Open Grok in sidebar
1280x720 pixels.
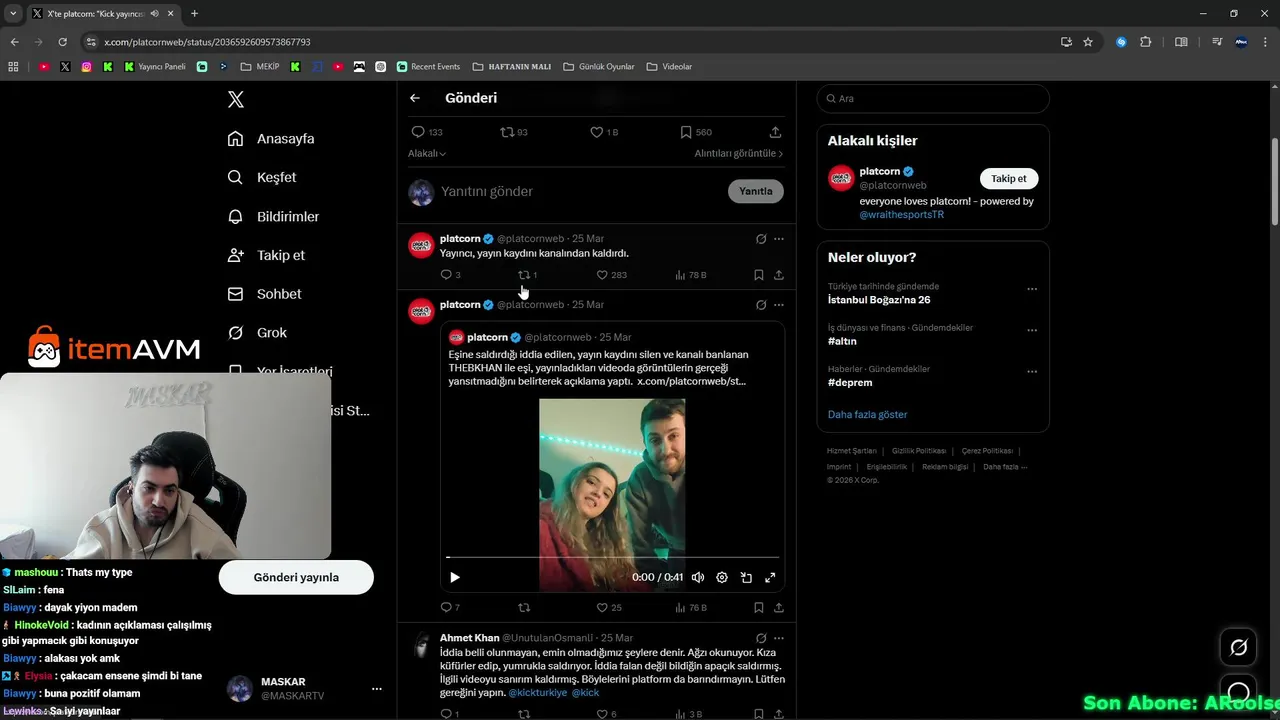(x=257, y=333)
